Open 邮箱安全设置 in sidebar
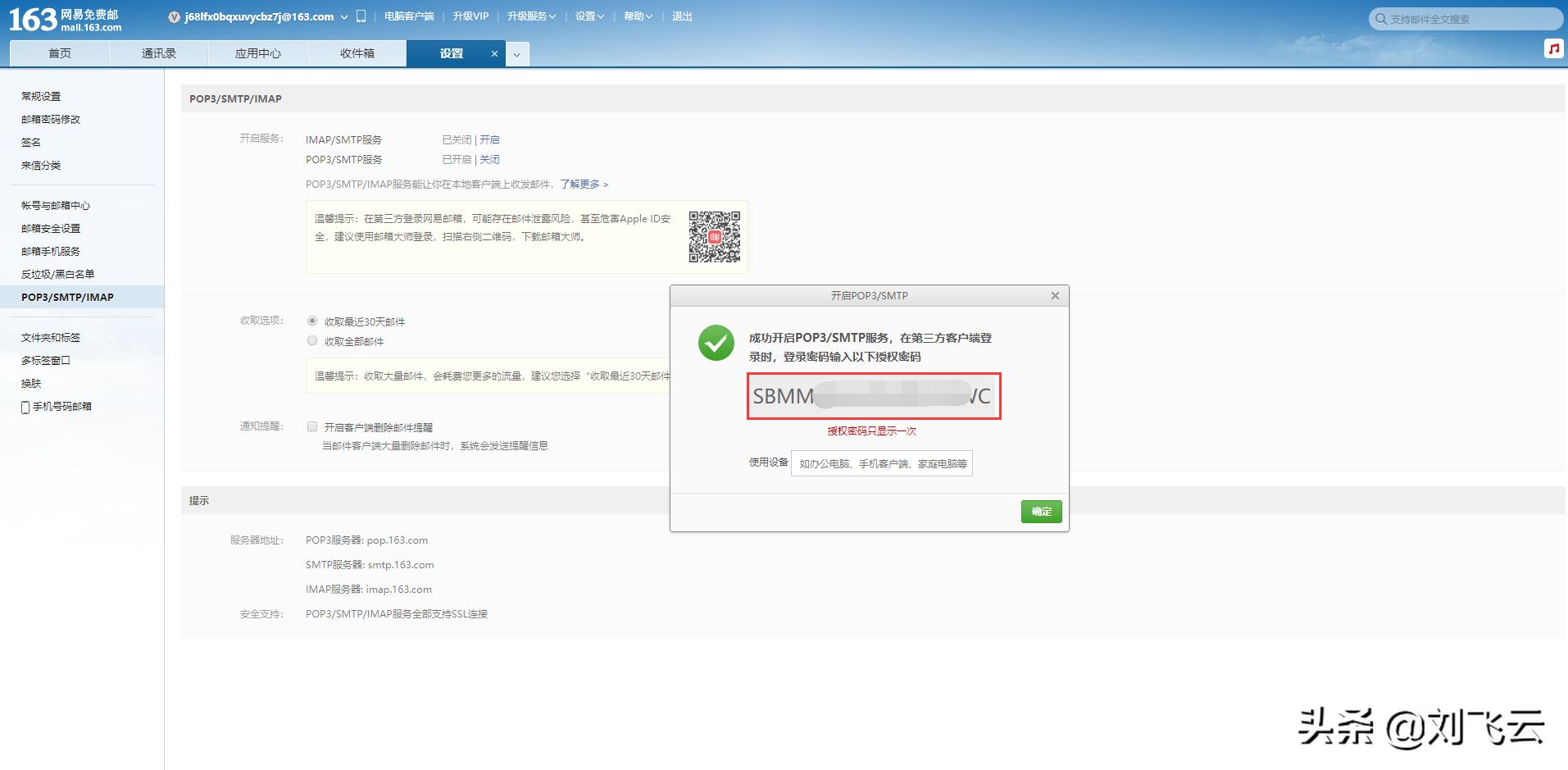The height and width of the screenshot is (770, 1568). coord(51,229)
